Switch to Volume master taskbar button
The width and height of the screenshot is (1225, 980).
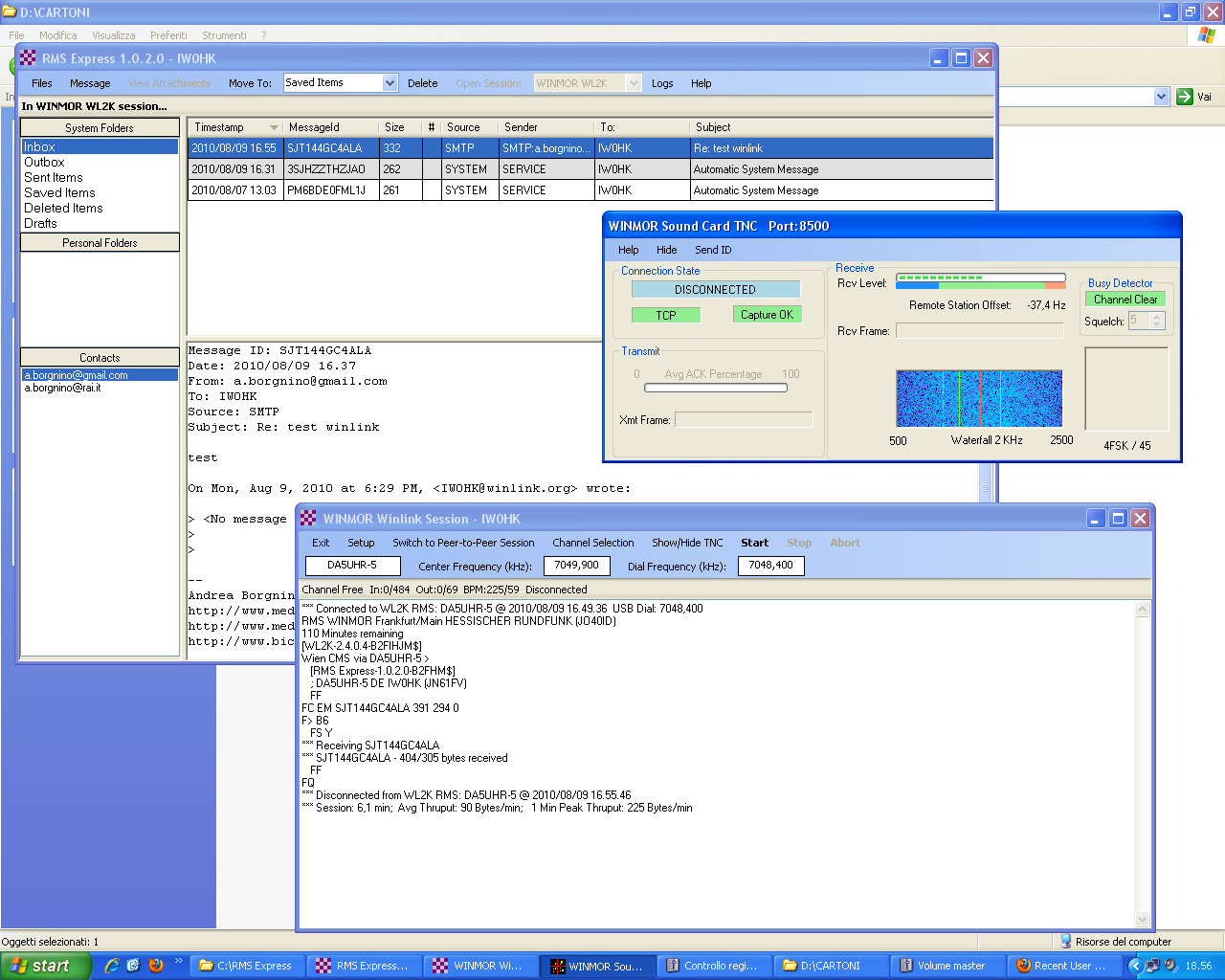pyautogui.click(x=948, y=966)
